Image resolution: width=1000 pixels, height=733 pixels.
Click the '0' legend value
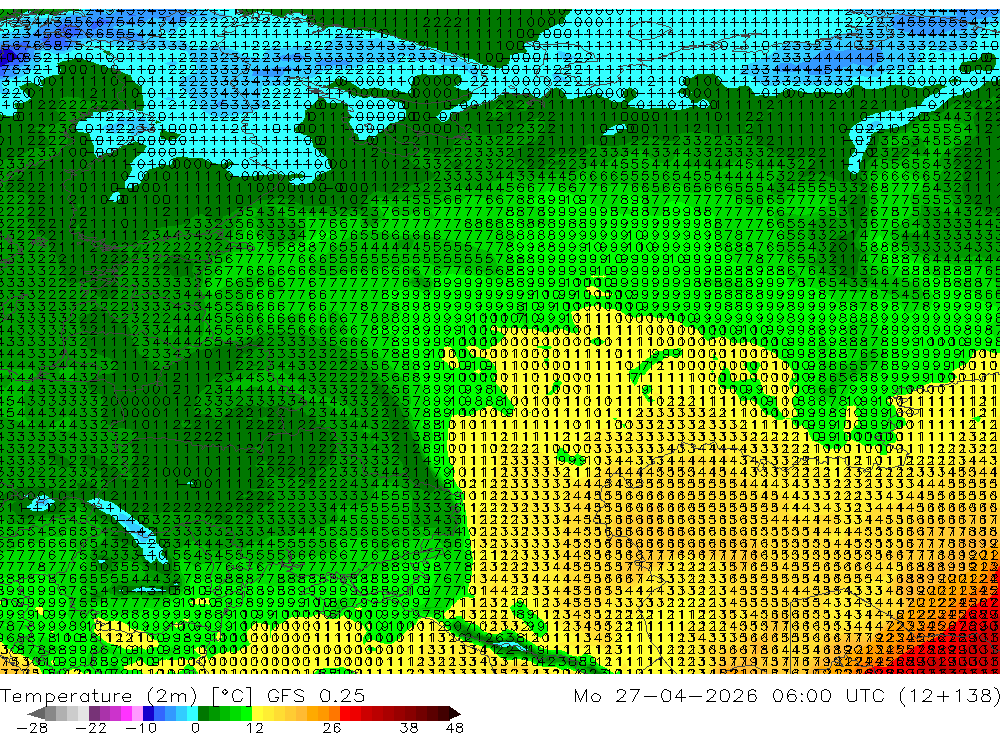click(196, 727)
